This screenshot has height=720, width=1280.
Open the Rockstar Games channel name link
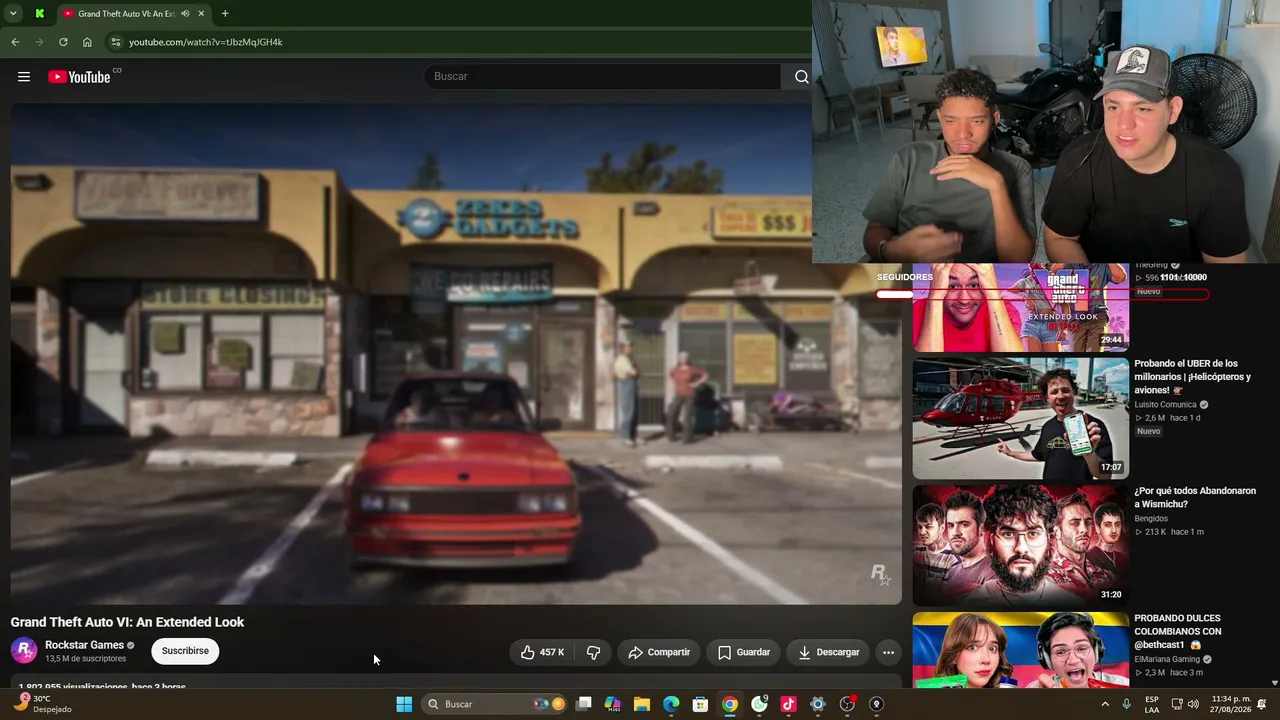coord(84,645)
